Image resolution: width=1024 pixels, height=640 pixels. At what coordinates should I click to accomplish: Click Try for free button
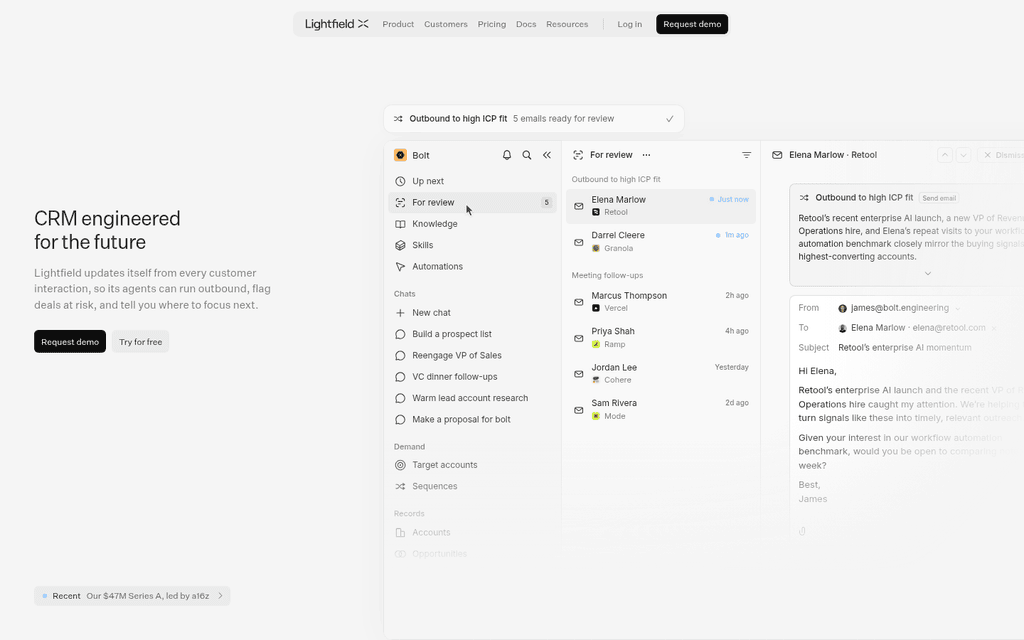tap(140, 342)
